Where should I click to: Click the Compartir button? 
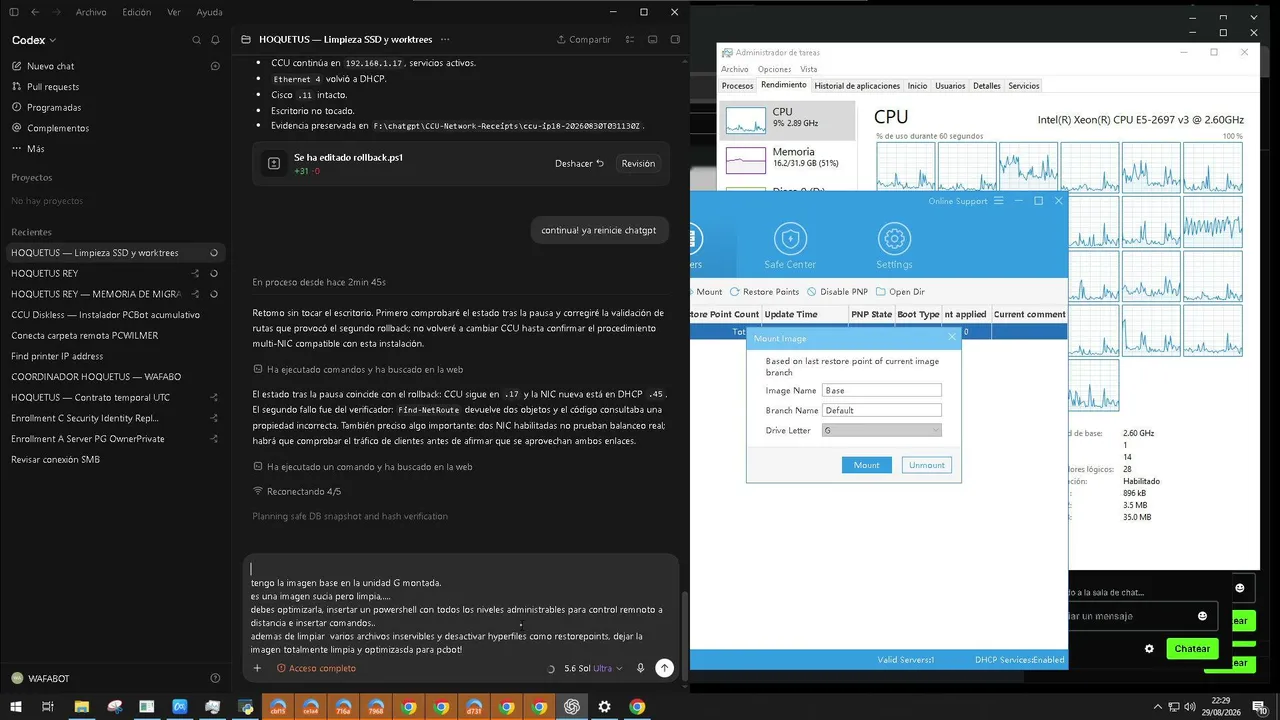pos(583,40)
